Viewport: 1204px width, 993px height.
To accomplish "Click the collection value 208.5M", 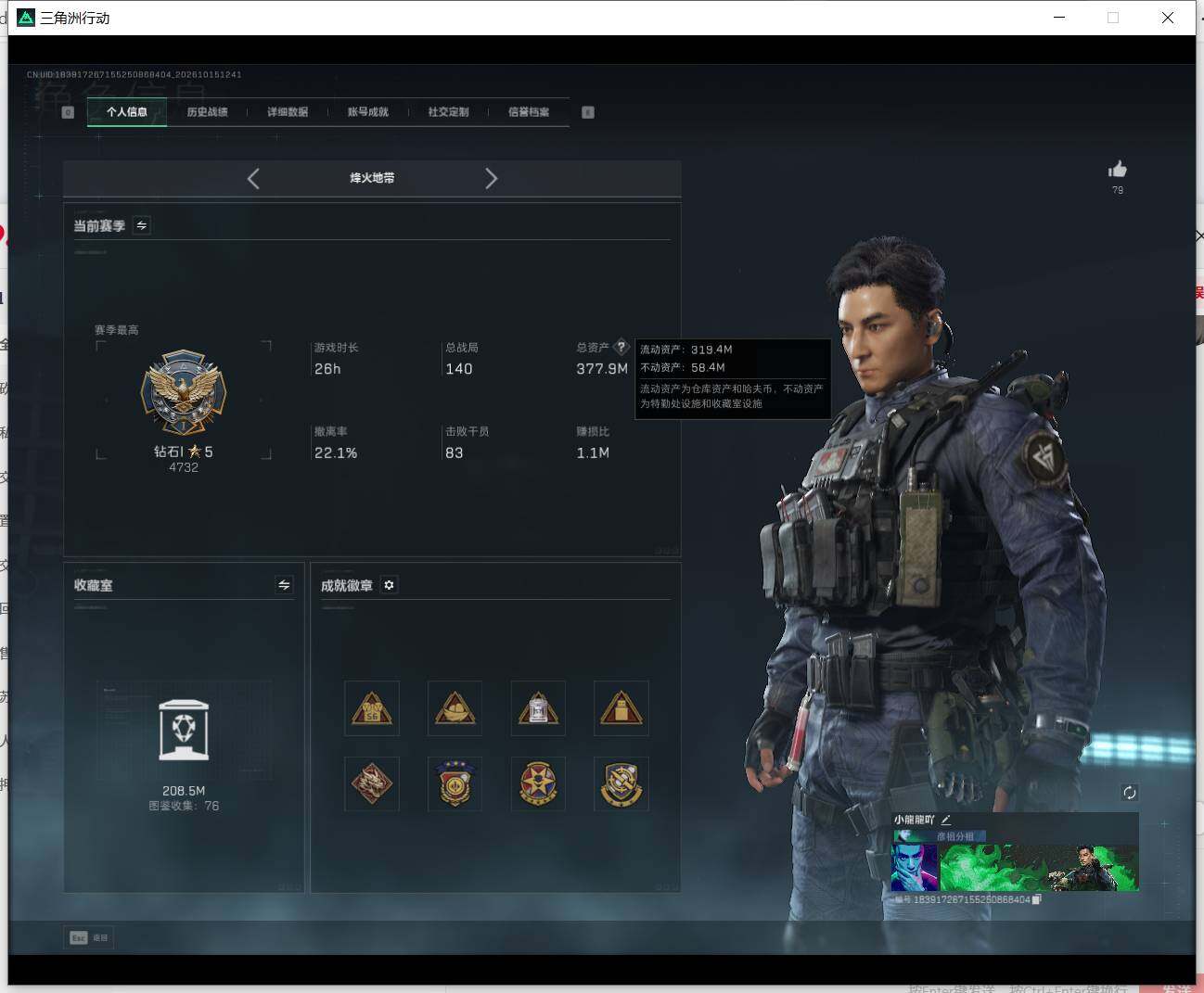I will (184, 791).
